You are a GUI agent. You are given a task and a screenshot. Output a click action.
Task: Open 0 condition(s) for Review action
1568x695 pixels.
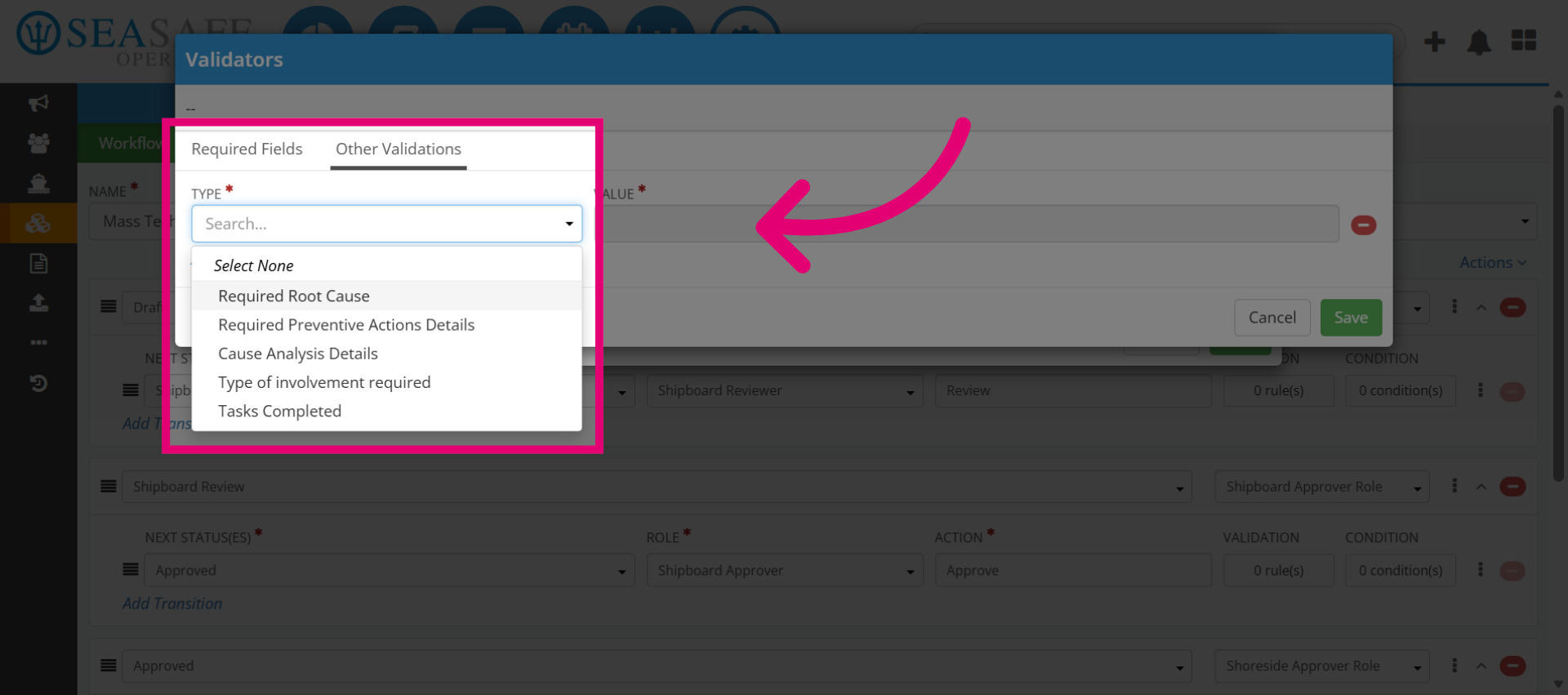pos(1401,390)
